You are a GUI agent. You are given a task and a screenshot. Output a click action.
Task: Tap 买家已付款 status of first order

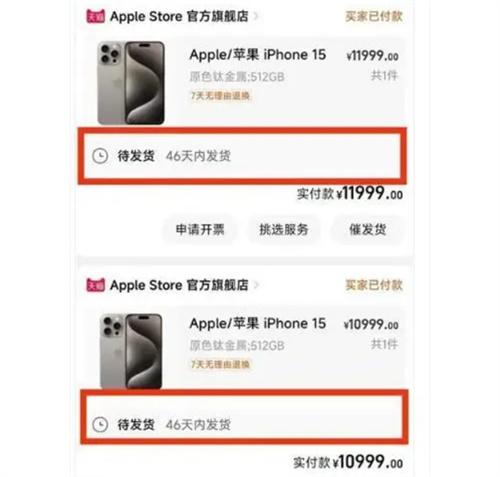click(x=374, y=16)
